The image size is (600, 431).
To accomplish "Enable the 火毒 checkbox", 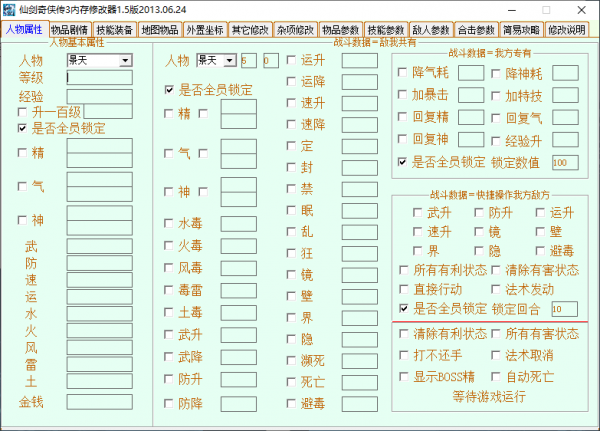I will pos(168,245).
